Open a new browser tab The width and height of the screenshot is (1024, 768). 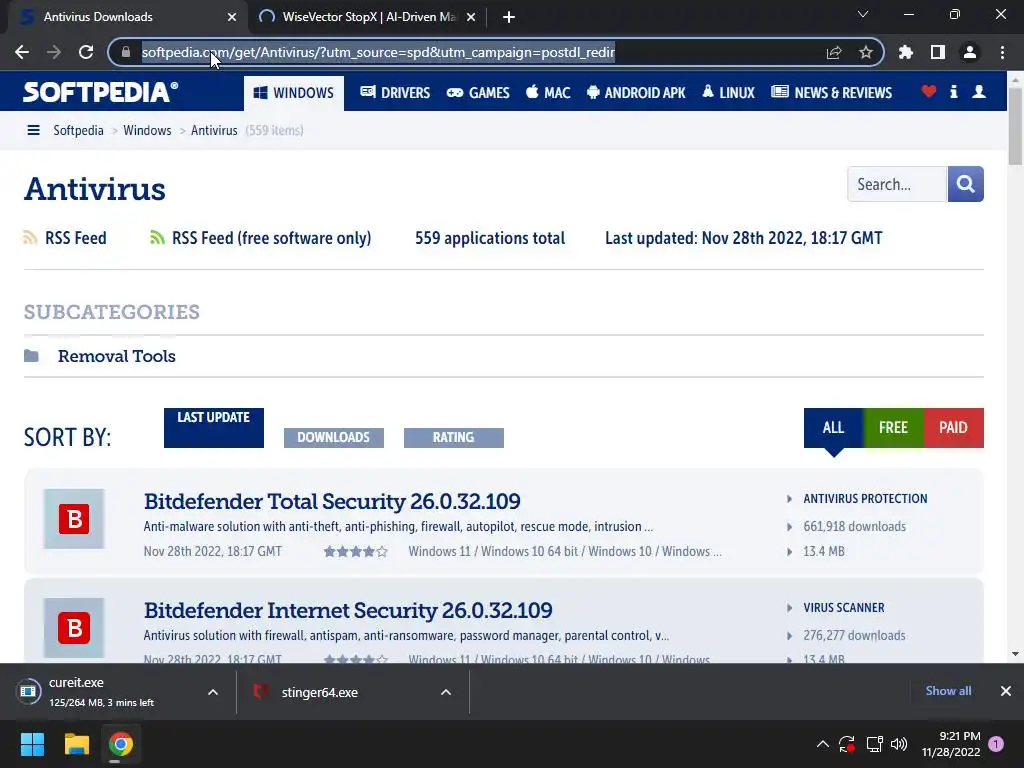(509, 18)
